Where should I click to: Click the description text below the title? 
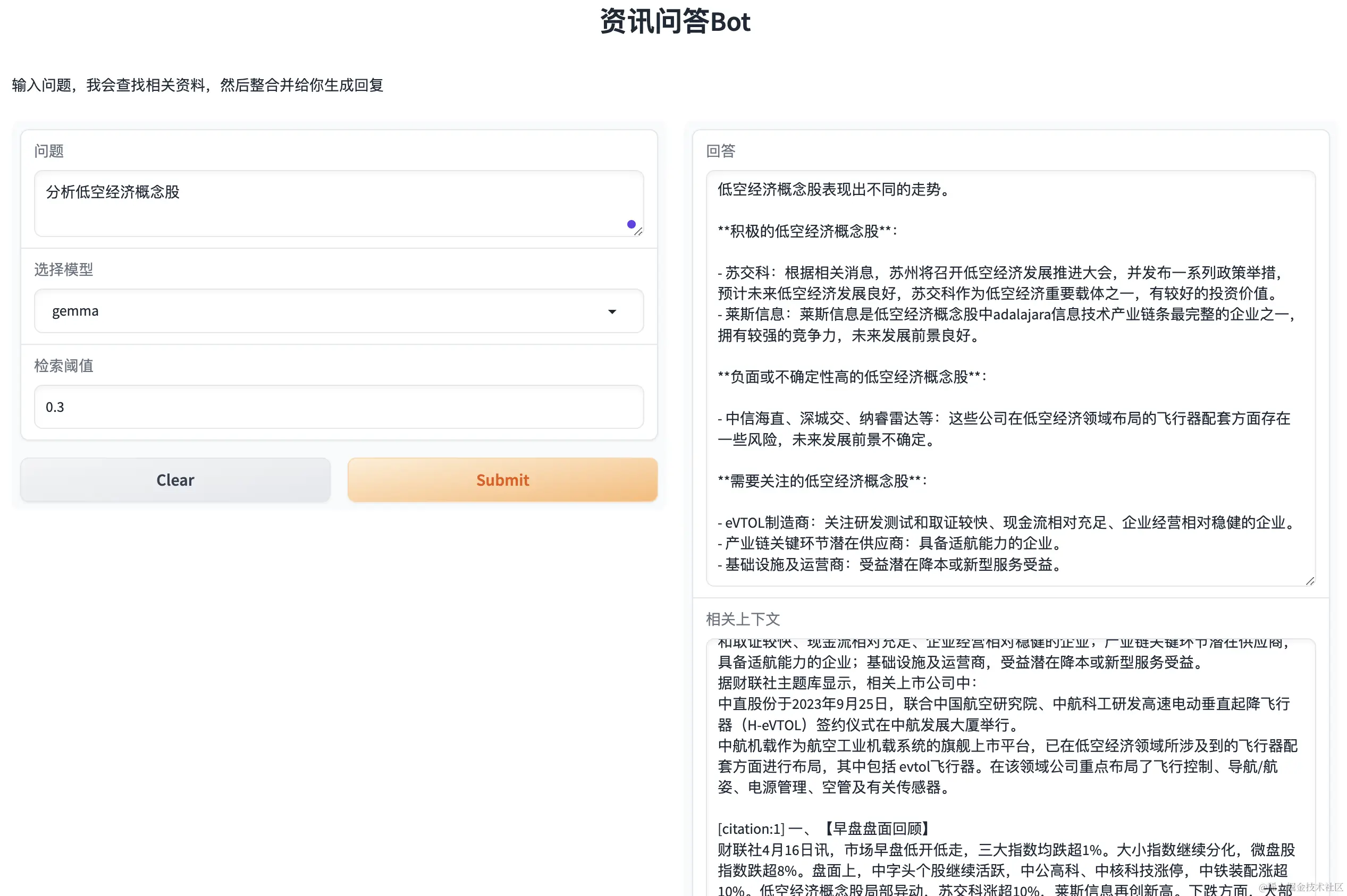tap(197, 85)
